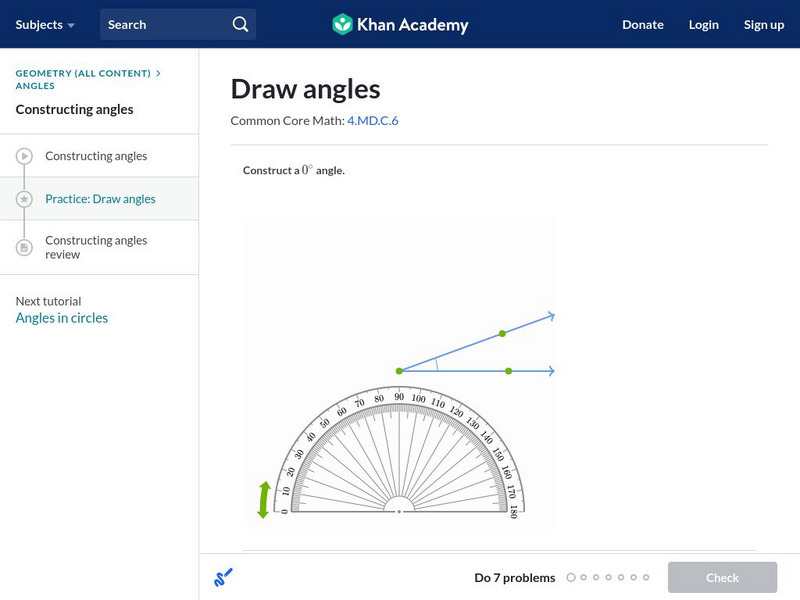Click the search magnifying glass icon
The width and height of the screenshot is (800, 600).
tap(238, 22)
